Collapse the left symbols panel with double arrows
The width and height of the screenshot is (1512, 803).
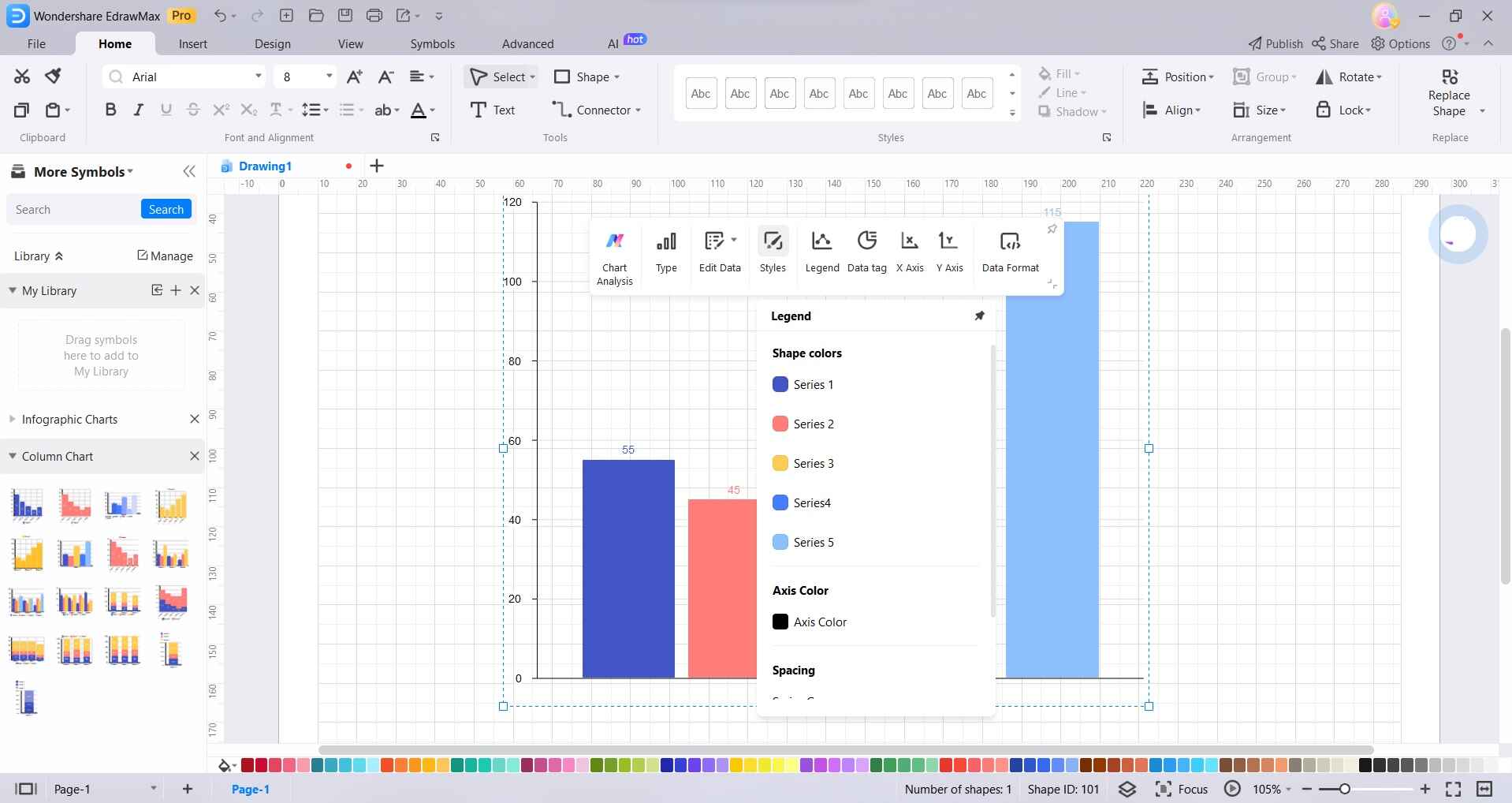189,171
